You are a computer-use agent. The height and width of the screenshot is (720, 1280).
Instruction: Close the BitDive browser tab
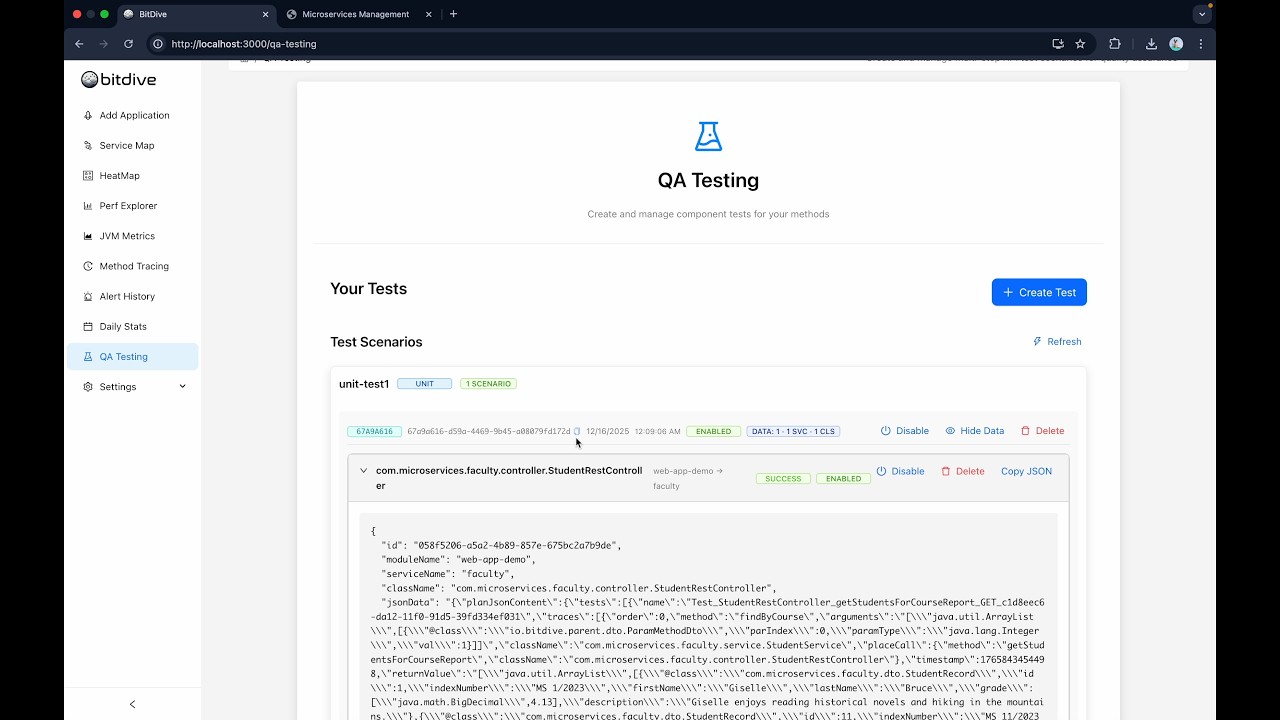tap(265, 14)
